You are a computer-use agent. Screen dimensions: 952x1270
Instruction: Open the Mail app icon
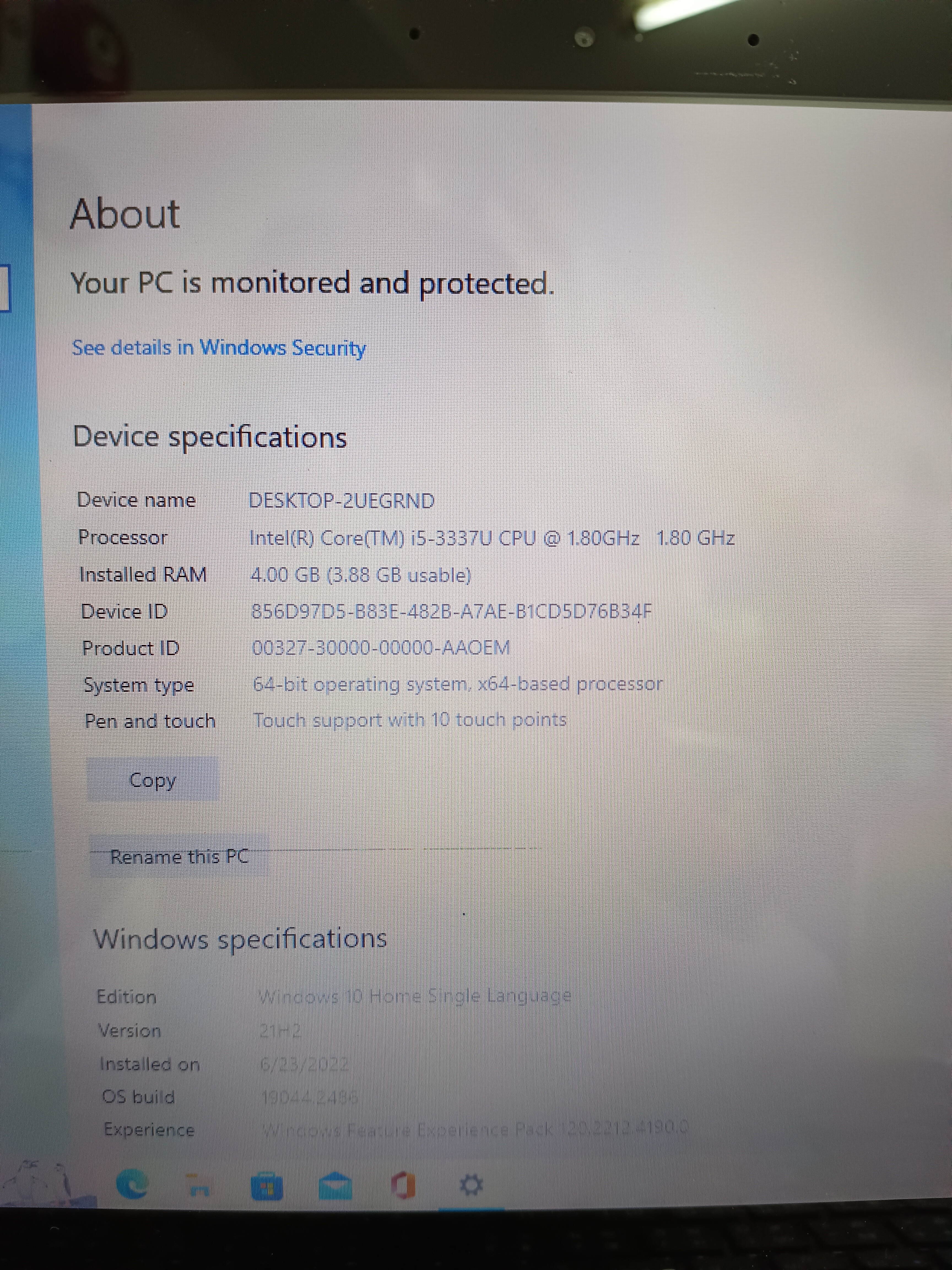pos(335,1186)
